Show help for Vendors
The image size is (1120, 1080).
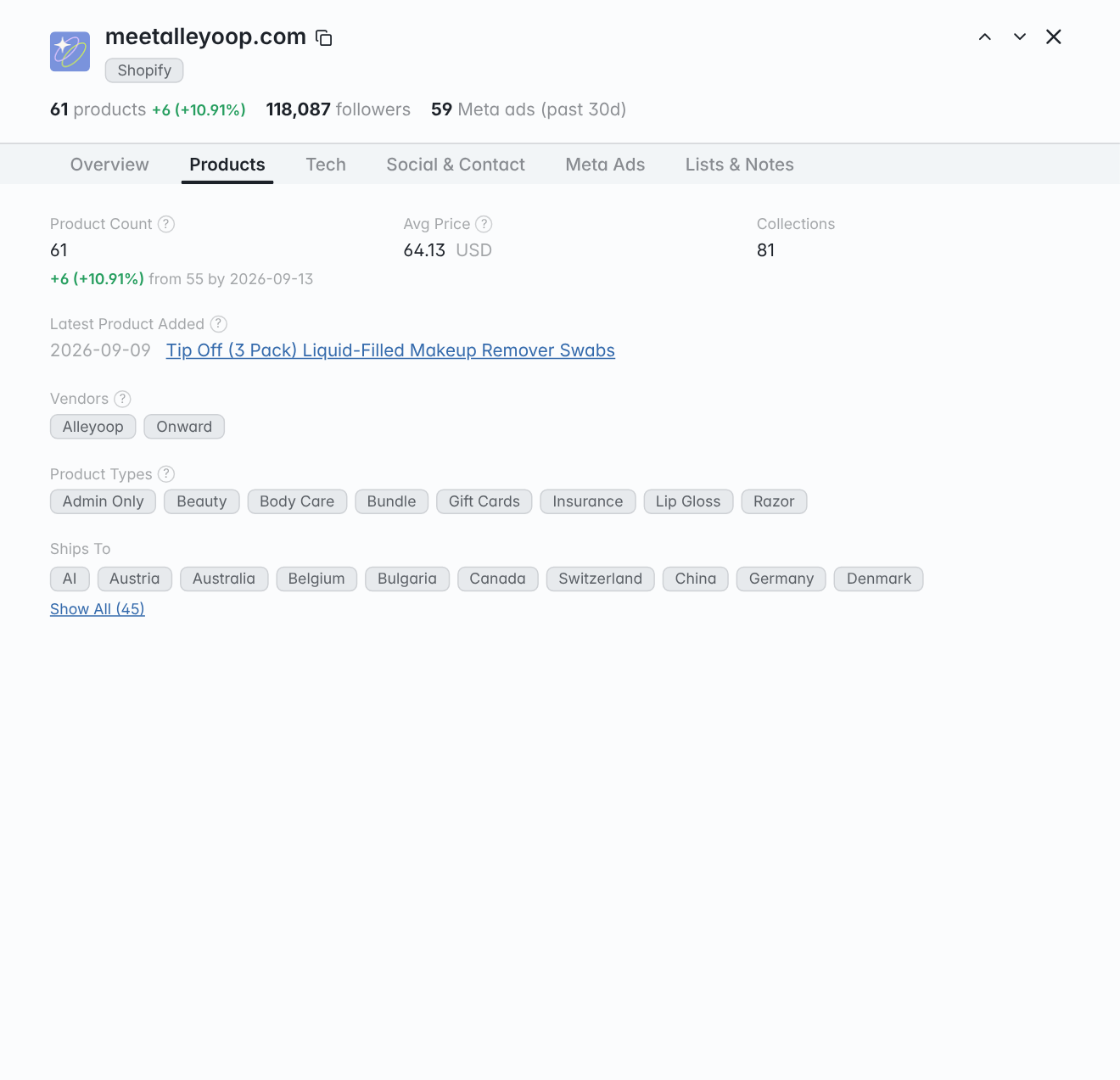[x=122, y=399]
